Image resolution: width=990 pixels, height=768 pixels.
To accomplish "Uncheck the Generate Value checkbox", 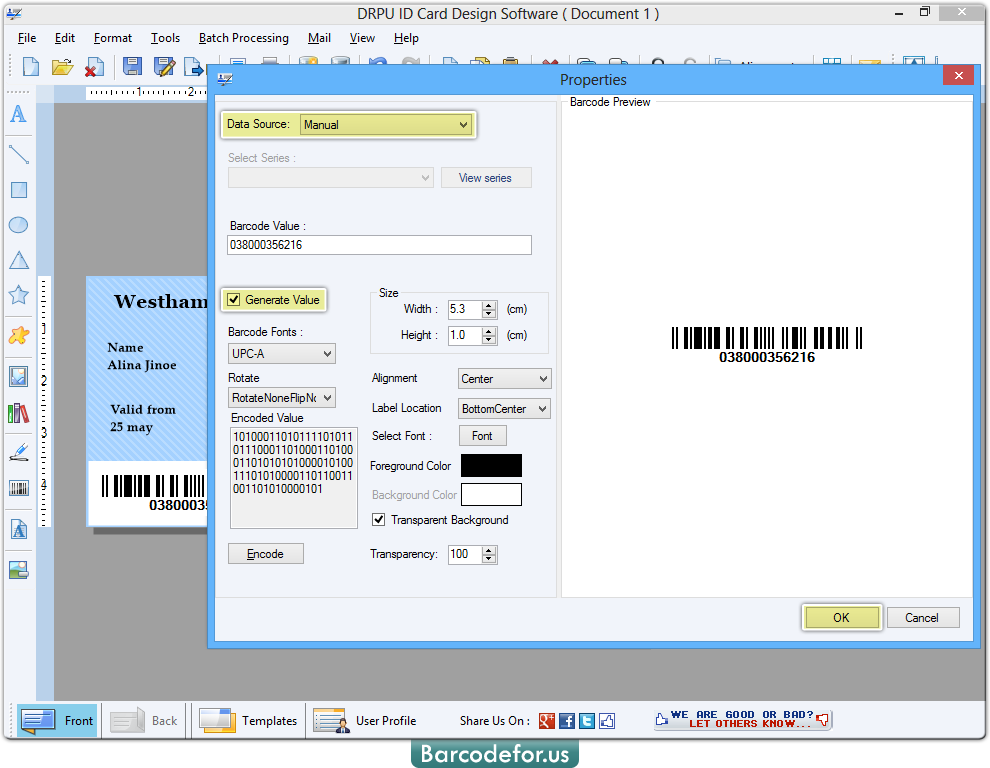I will (232, 299).
